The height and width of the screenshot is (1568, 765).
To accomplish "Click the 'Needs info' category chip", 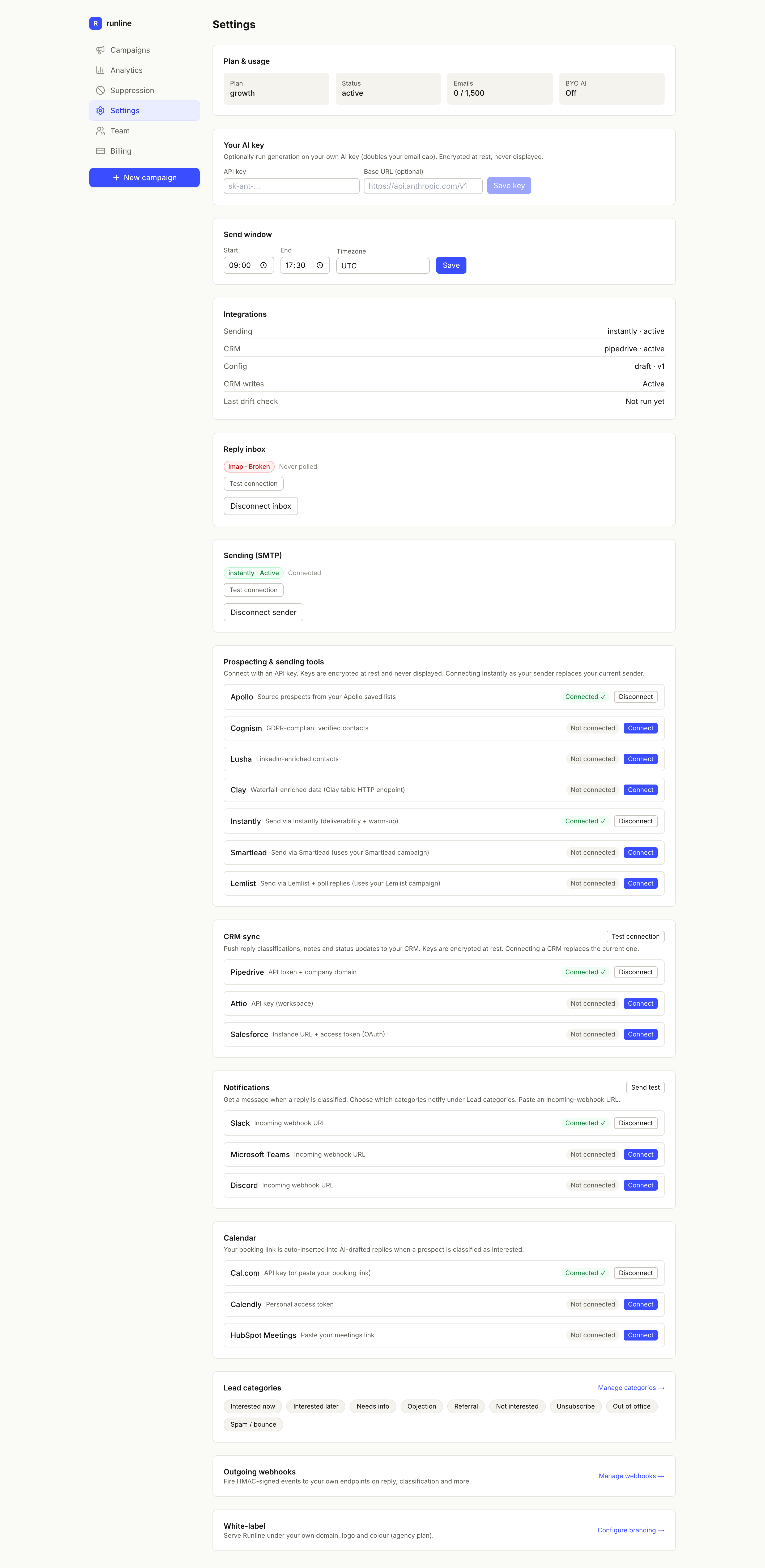I will [372, 1406].
